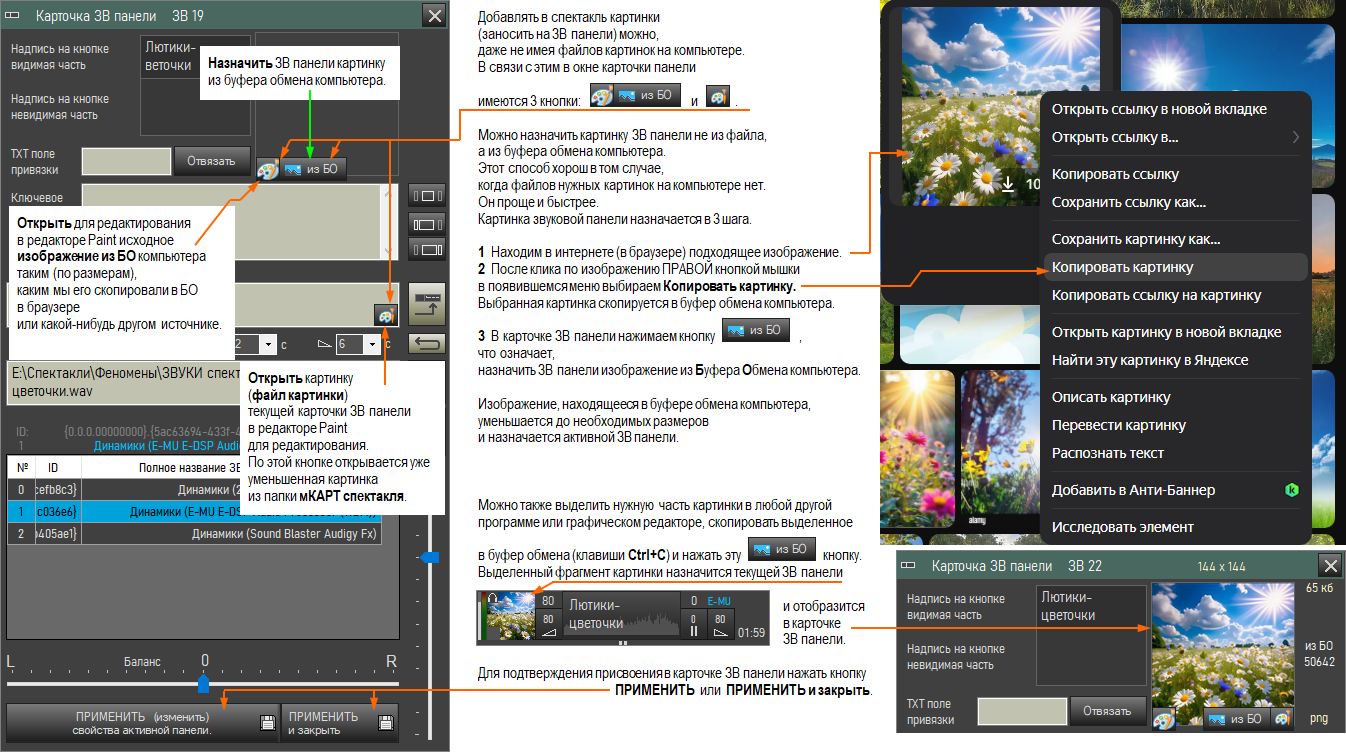Click the TXT поле привязки field in ЗВ 22

coord(1021,711)
